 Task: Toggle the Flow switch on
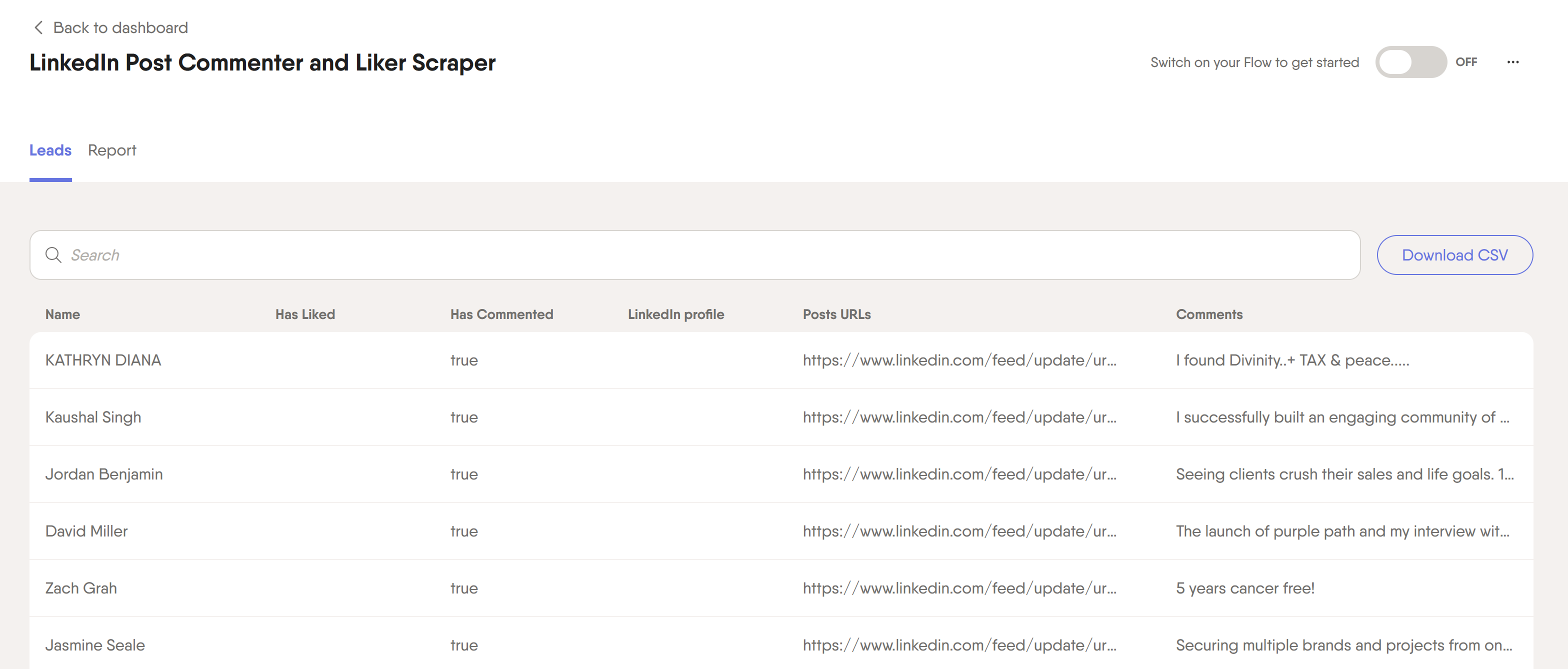click(x=1410, y=62)
